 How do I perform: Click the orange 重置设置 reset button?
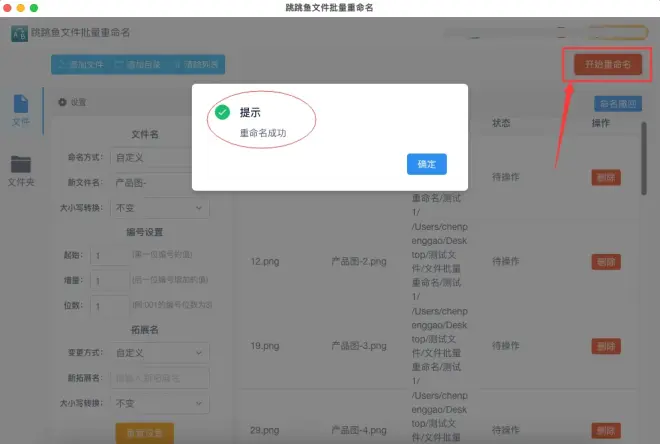[145, 433]
